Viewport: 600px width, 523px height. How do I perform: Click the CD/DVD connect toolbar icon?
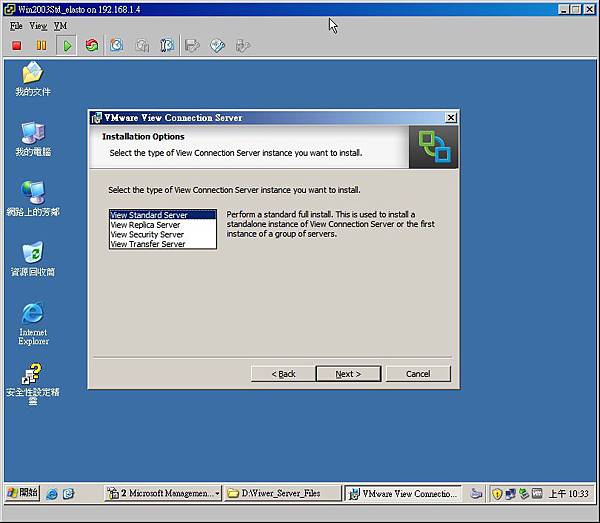click(x=217, y=46)
